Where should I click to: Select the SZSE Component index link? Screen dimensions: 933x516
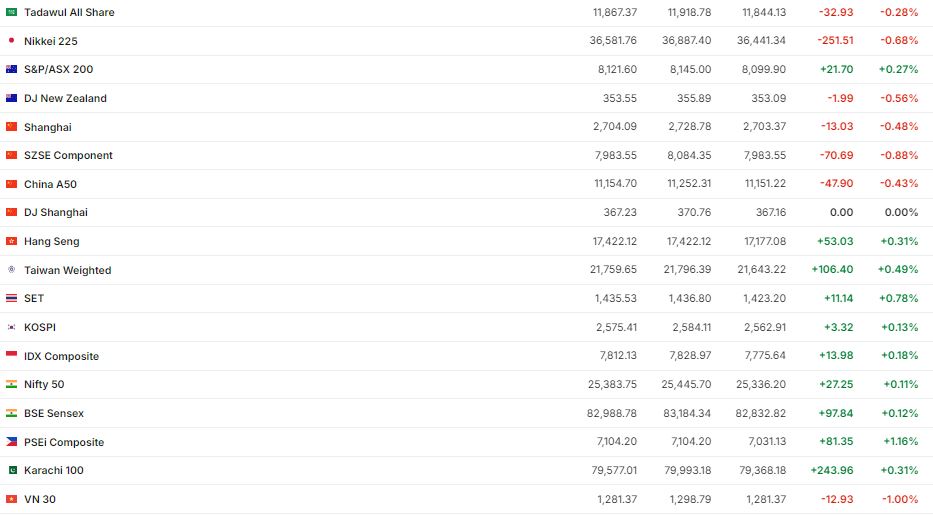[68, 156]
